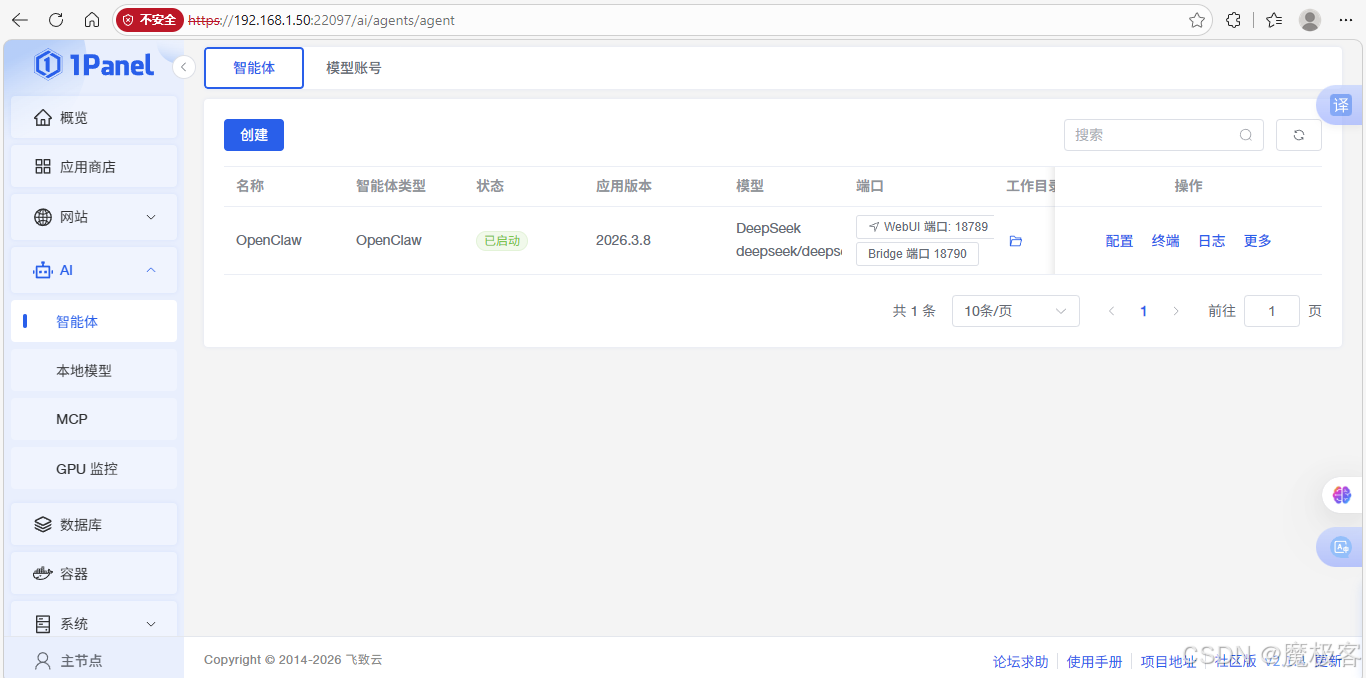1366x678 pixels.
Task: Open browser extensions puzzle icon
Action: pos(1234,20)
